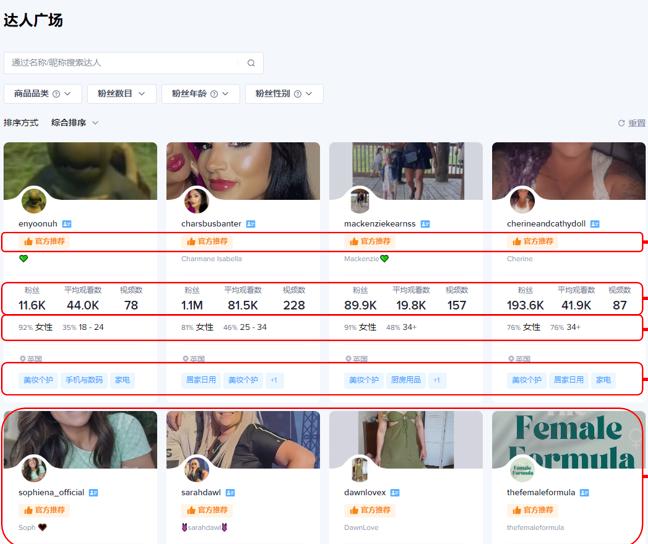Open the 商品品类 filter dropdown
Screen dimensions: 648x544
[x=43, y=94]
